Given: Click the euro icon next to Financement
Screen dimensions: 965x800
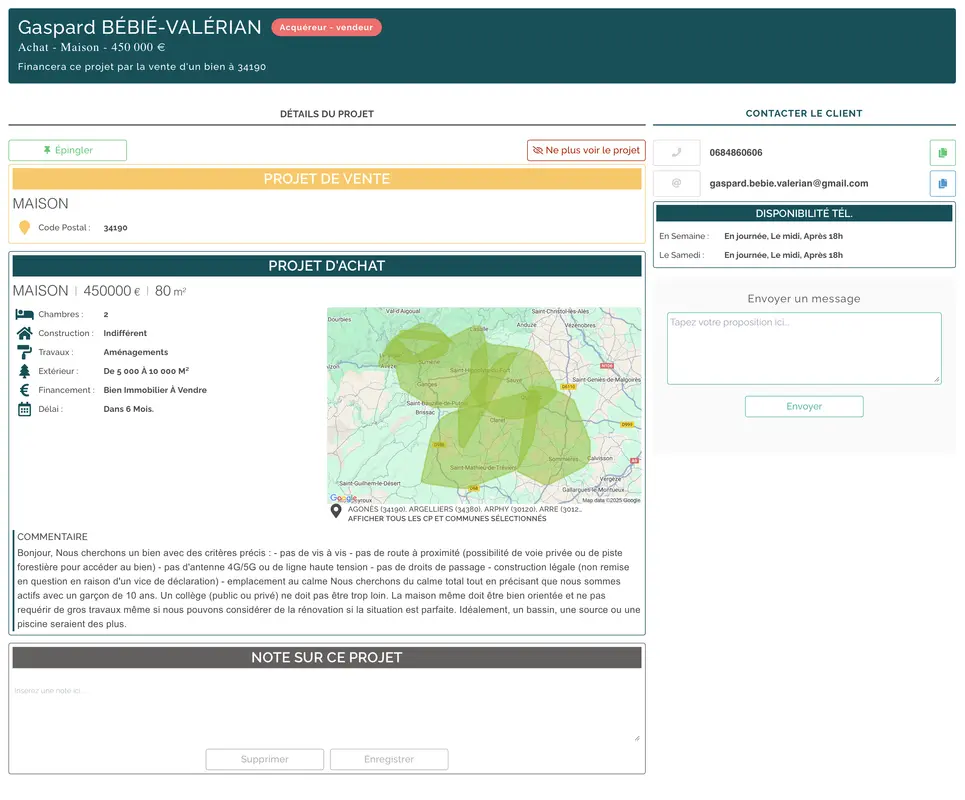Looking at the screenshot, I should point(22,390).
